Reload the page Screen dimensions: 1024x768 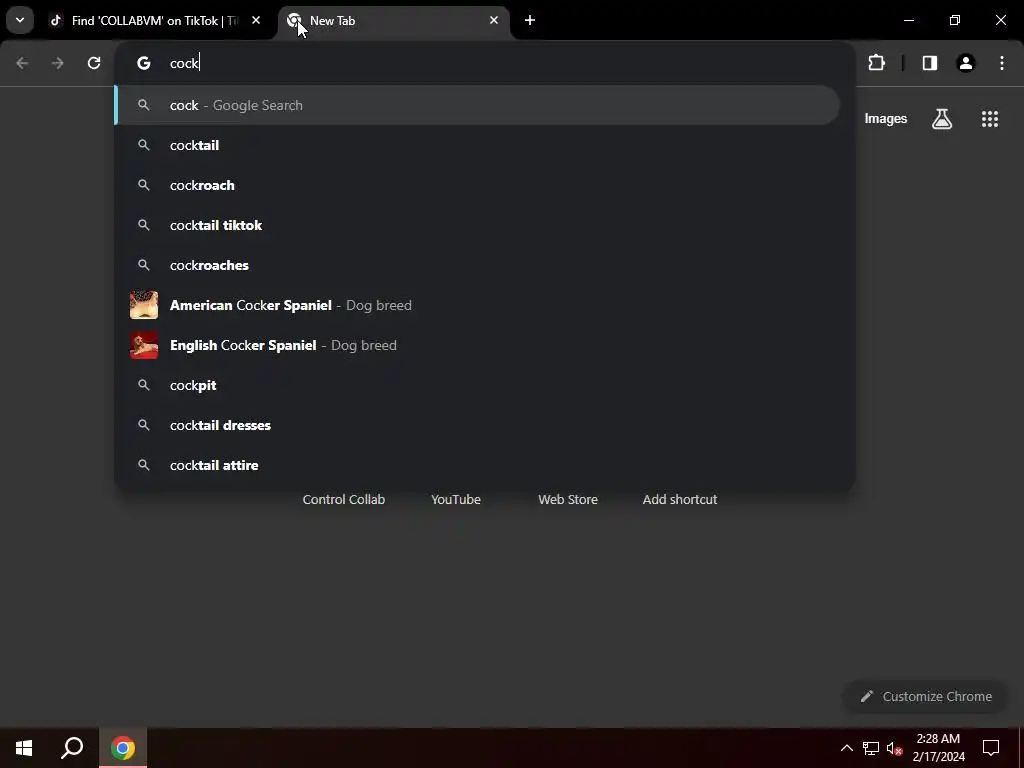(94, 63)
